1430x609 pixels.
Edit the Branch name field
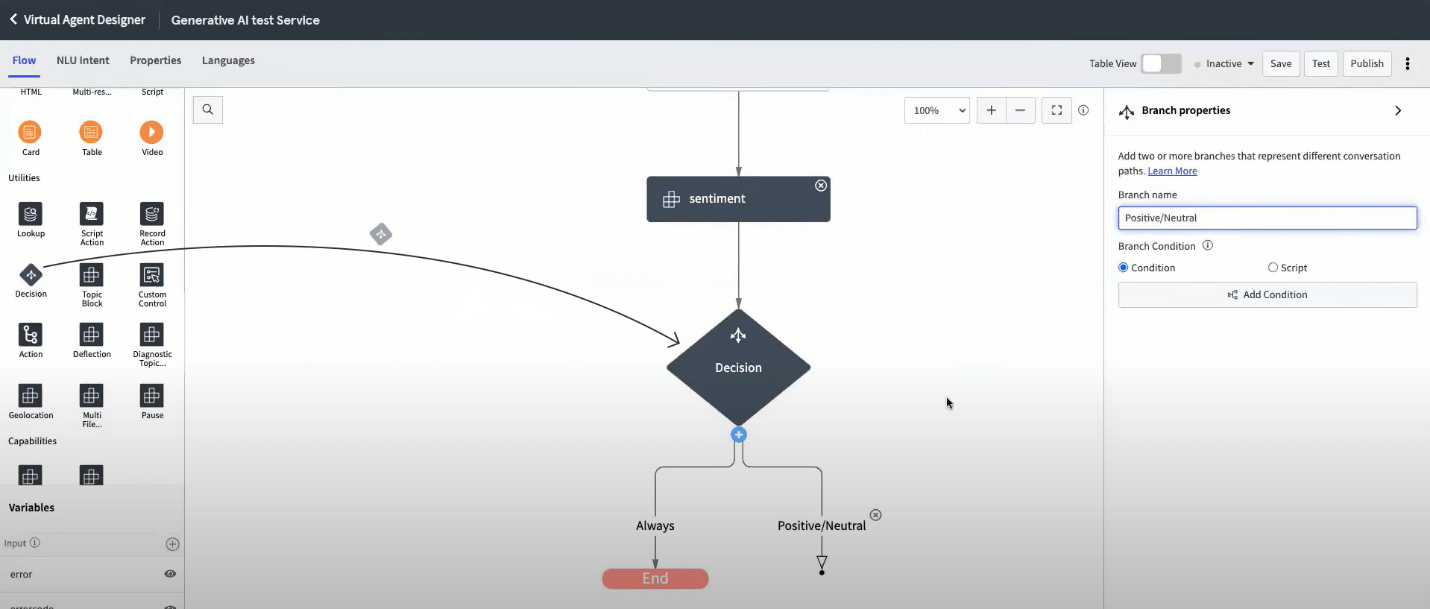[x=1267, y=218]
